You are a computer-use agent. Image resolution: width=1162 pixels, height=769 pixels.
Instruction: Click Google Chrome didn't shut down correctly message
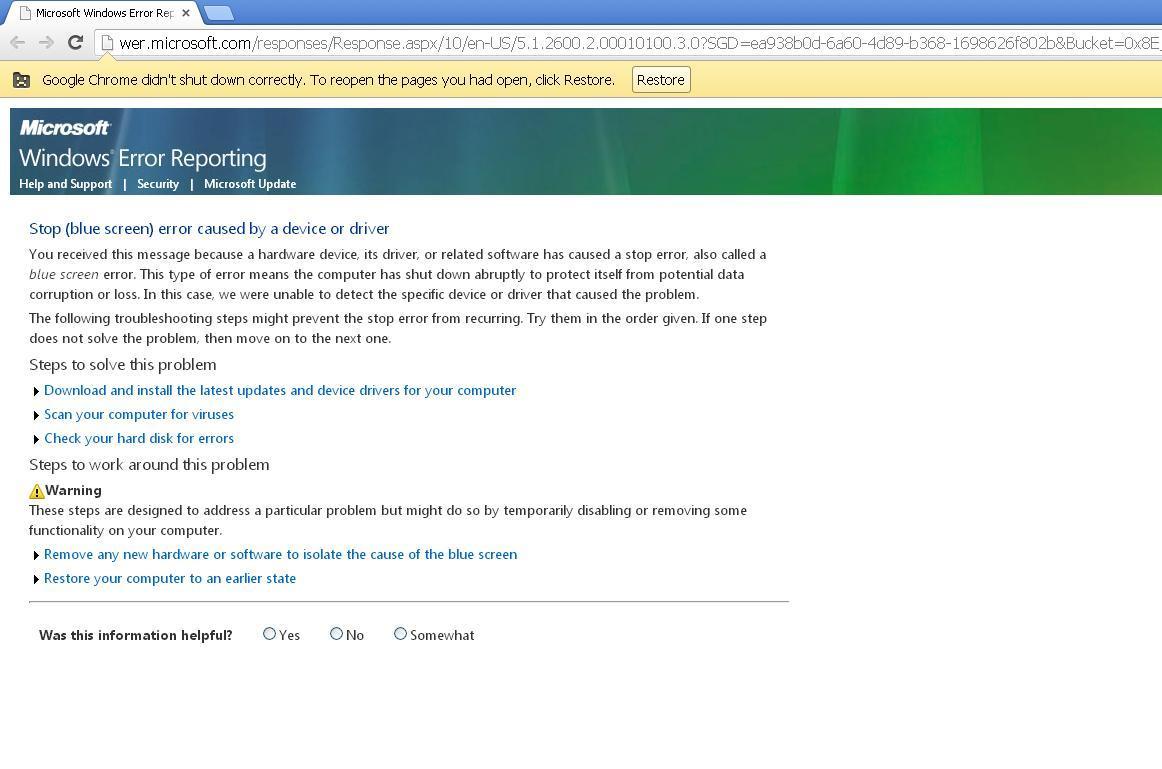coord(328,80)
